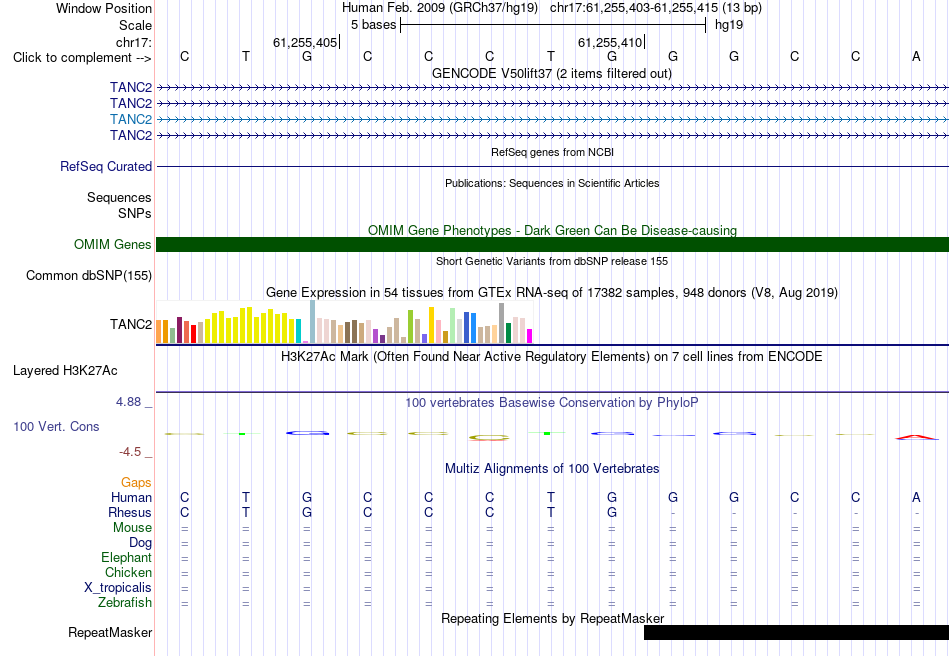
Task: Click the Window Position label
Action: [x=104, y=8]
